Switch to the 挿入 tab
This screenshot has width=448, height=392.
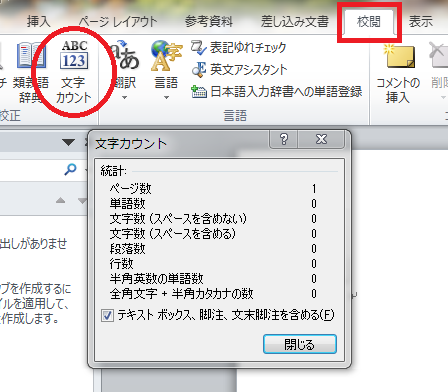point(39,21)
